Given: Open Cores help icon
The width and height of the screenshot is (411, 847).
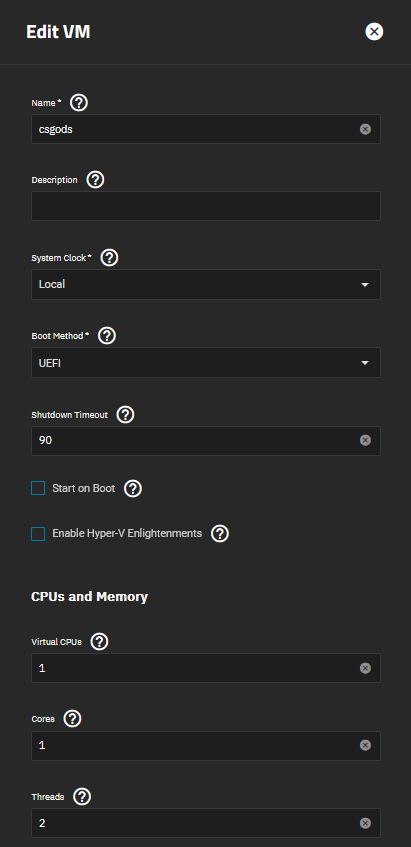Looking at the screenshot, I should (72, 719).
